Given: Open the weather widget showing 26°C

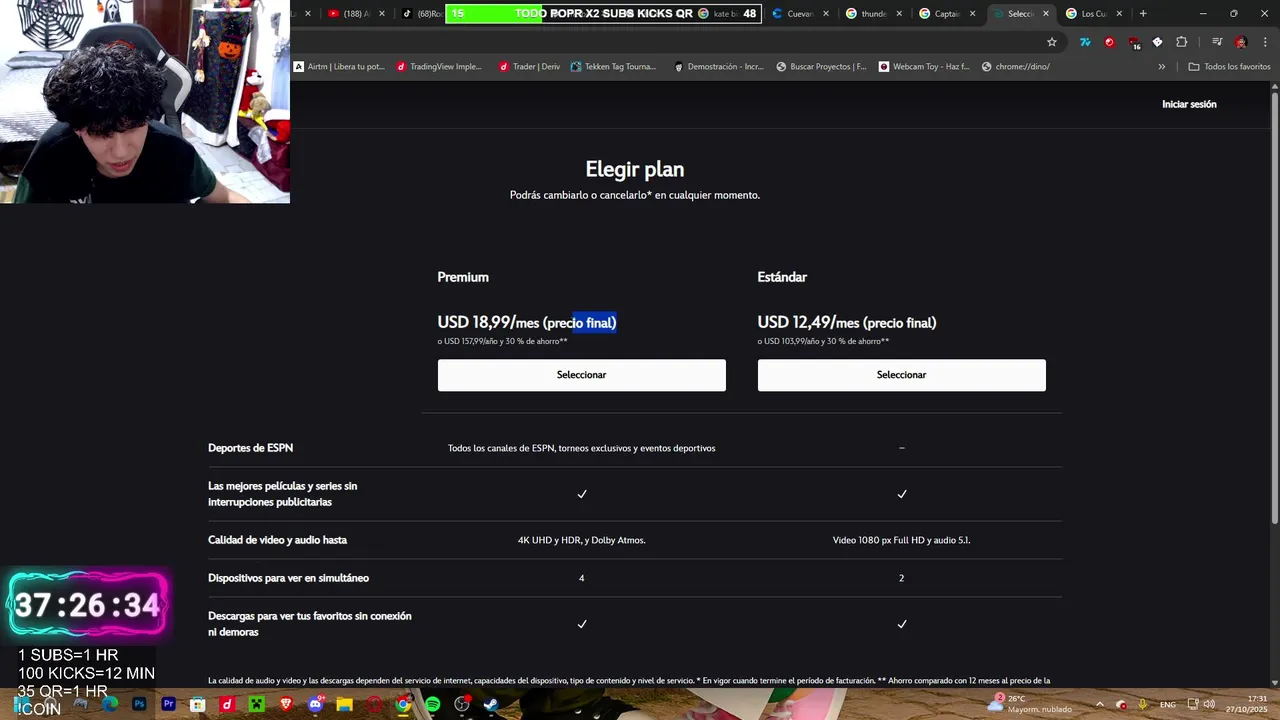Looking at the screenshot, I should coord(1029,704).
